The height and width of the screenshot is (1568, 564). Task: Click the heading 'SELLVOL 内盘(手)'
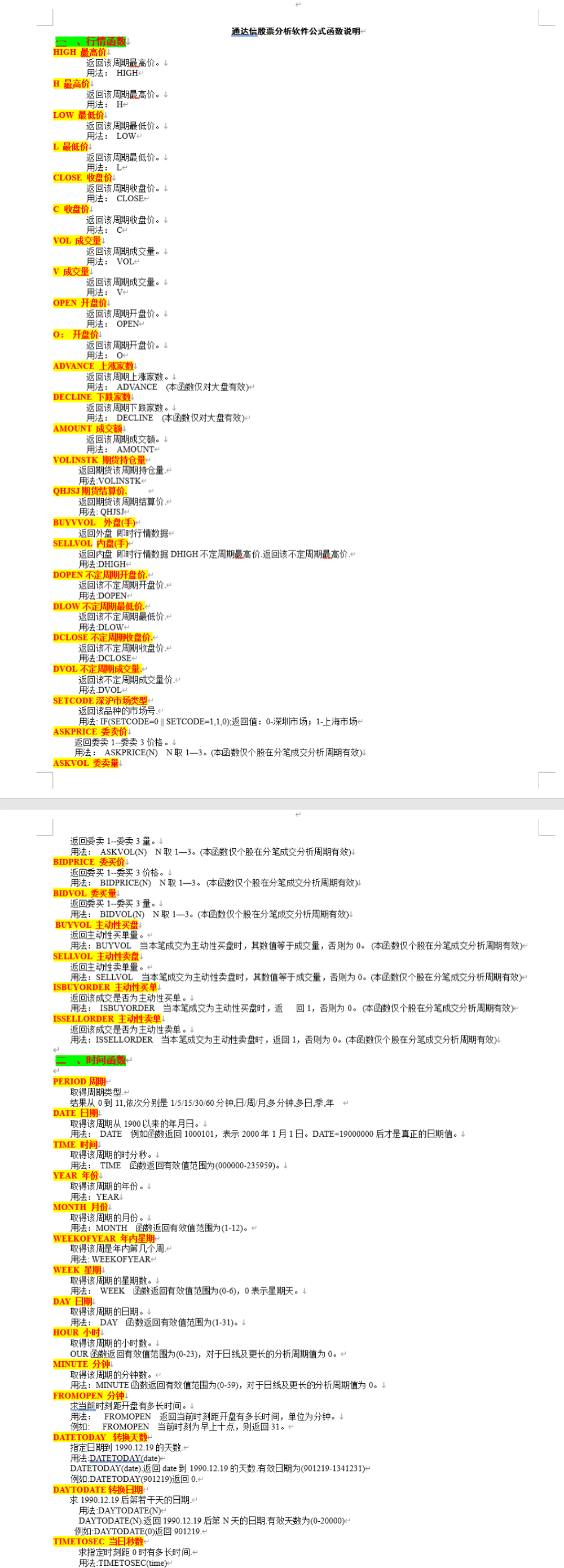[x=91, y=543]
